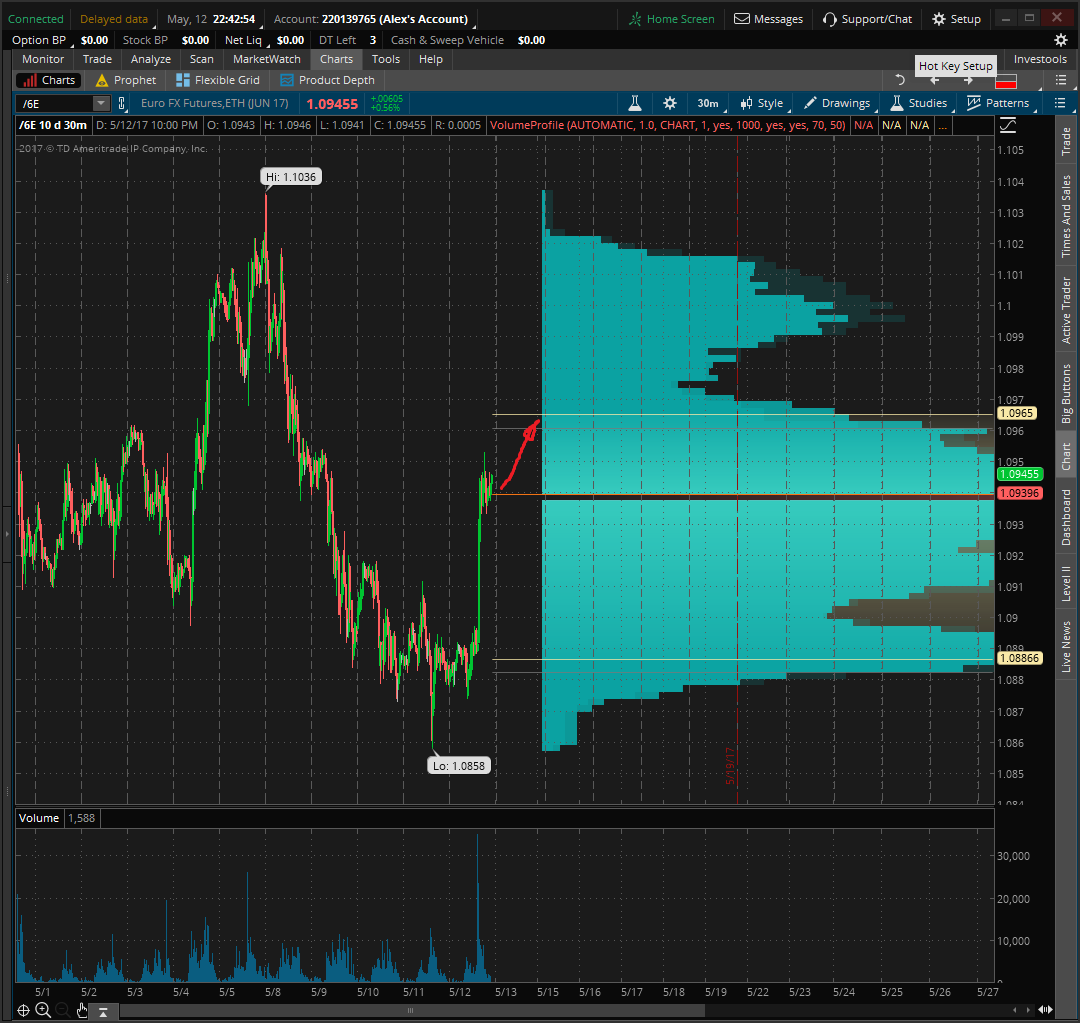Click the zoom in magnifier
Image resolution: width=1080 pixels, height=1023 pixels.
43,1010
